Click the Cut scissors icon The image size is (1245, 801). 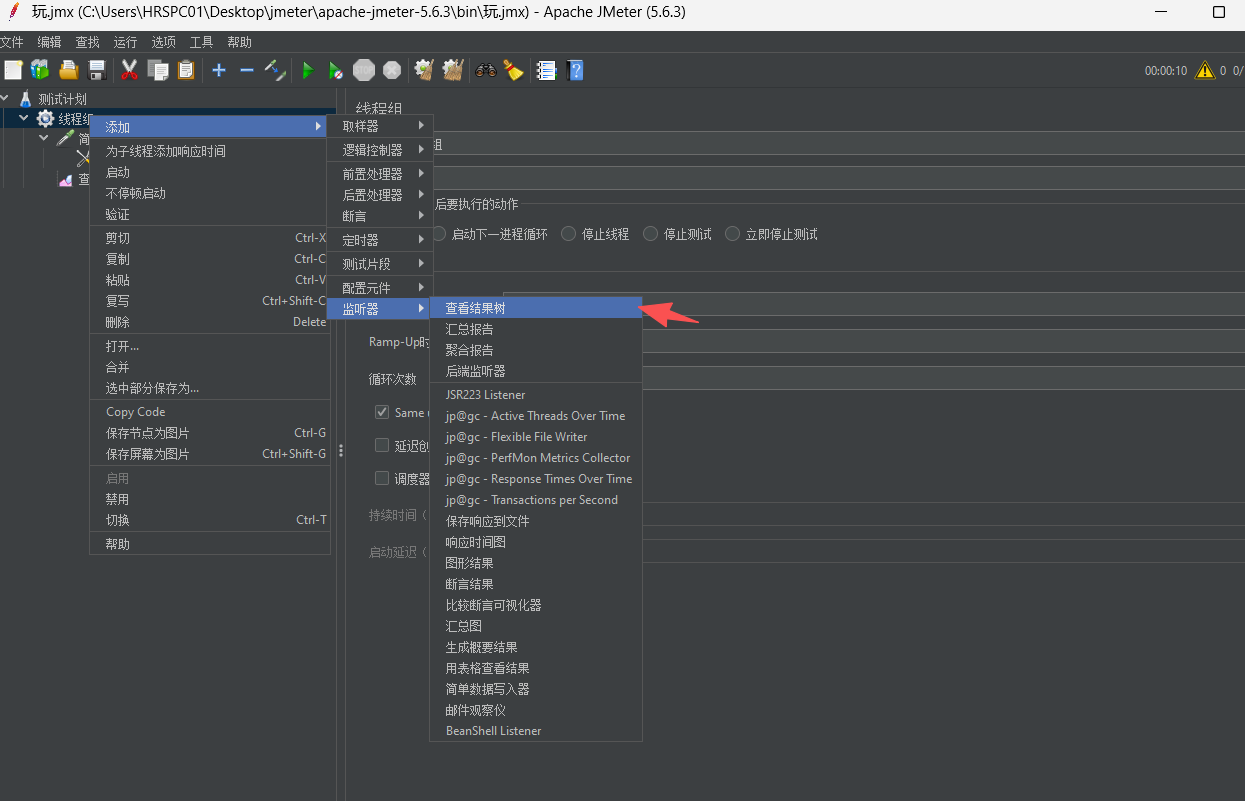tap(130, 70)
